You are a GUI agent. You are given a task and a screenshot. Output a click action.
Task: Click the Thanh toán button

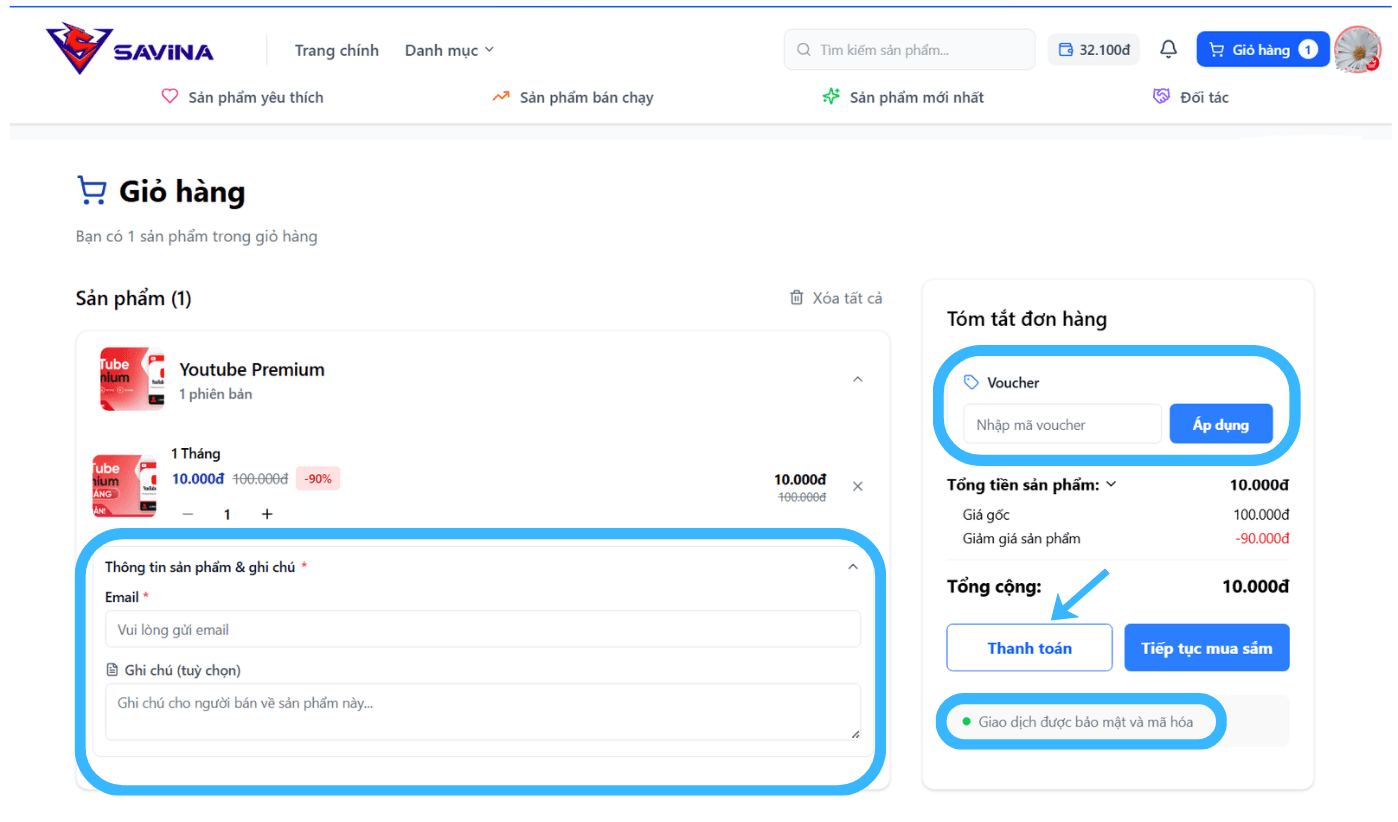coord(1030,648)
